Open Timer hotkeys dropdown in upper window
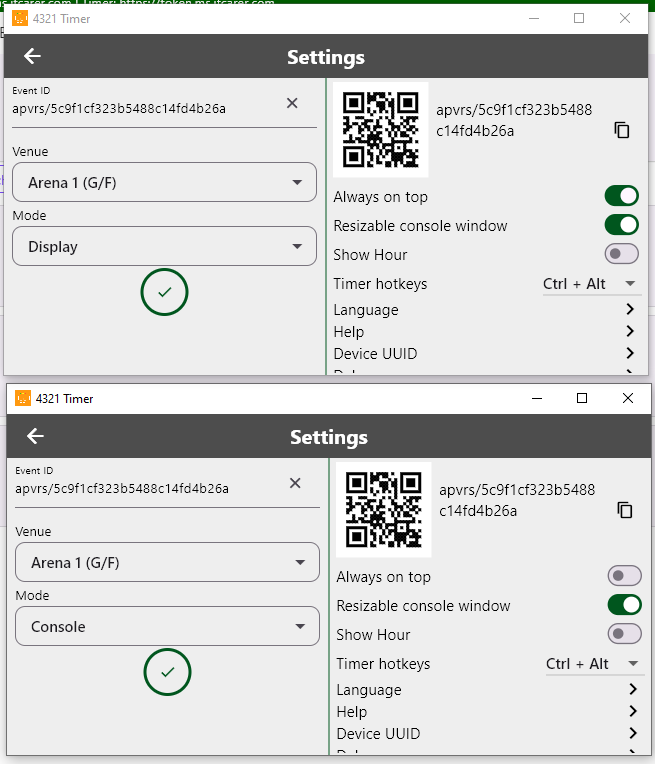 pyautogui.click(x=590, y=284)
